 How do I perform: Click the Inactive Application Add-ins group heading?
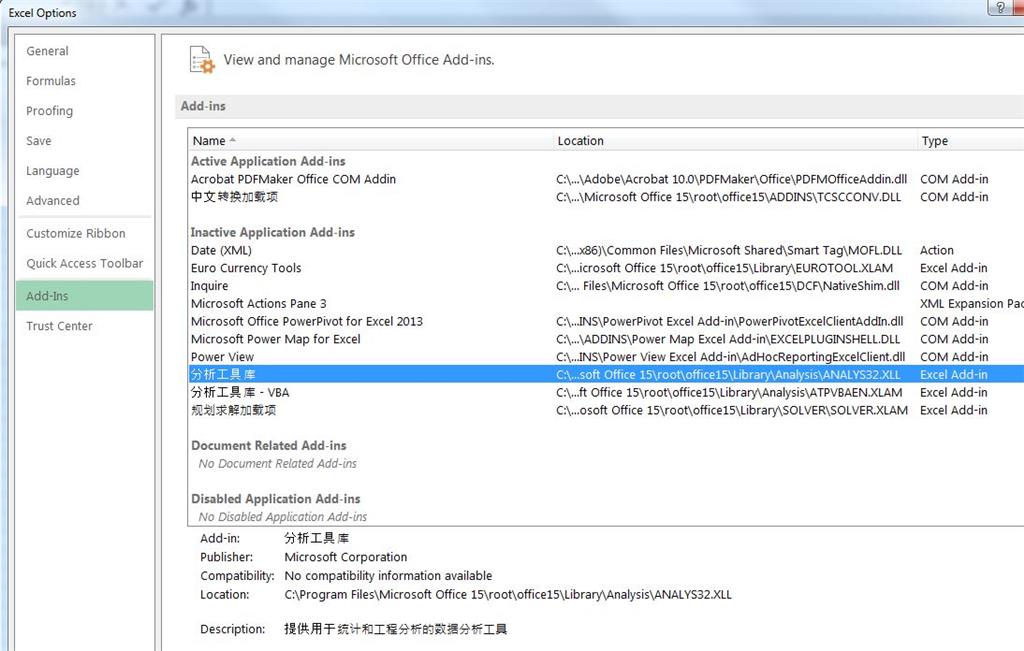point(272,232)
